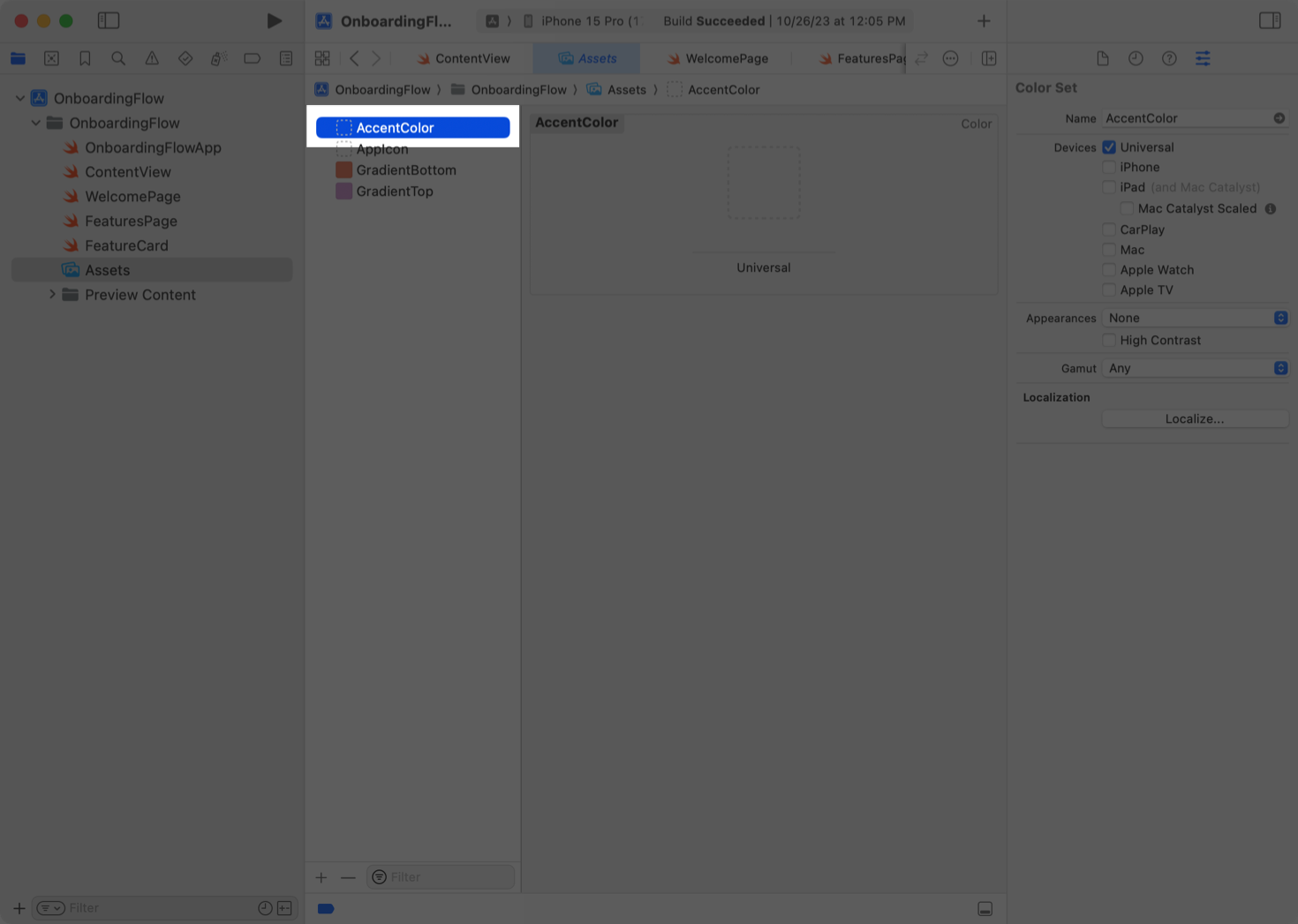
Task: Open the Assets item in the jump bar
Action: pos(628,89)
